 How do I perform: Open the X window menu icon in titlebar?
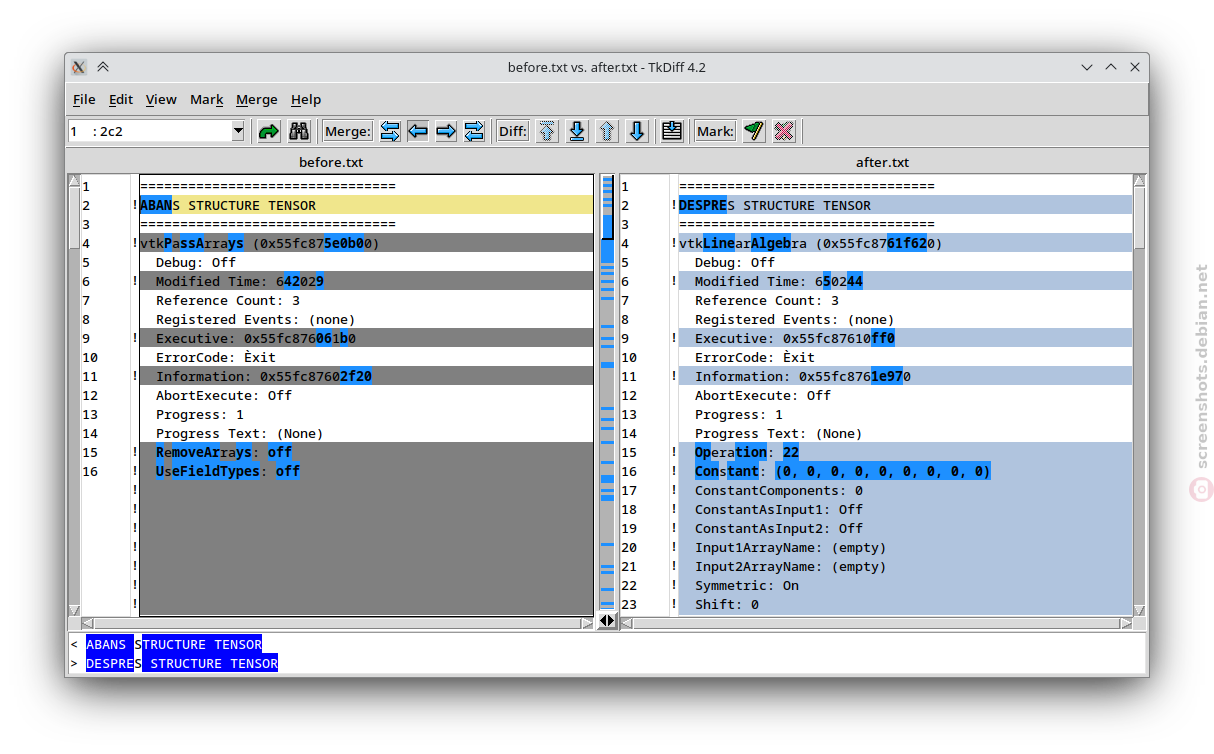(79, 67)
